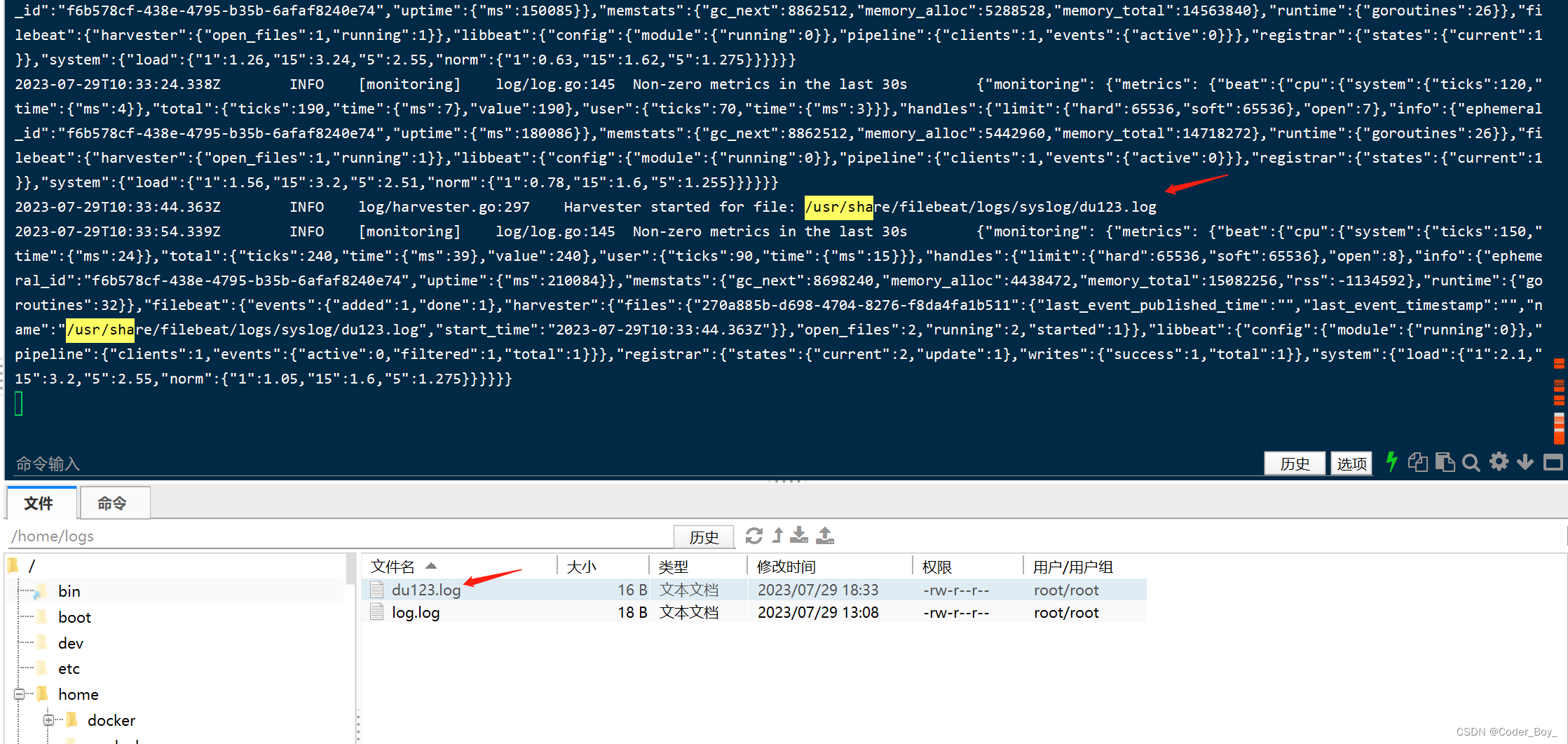Go up to parent directory
The image size is (1568, 744).
pyautogui.click(x=777, y=536)
